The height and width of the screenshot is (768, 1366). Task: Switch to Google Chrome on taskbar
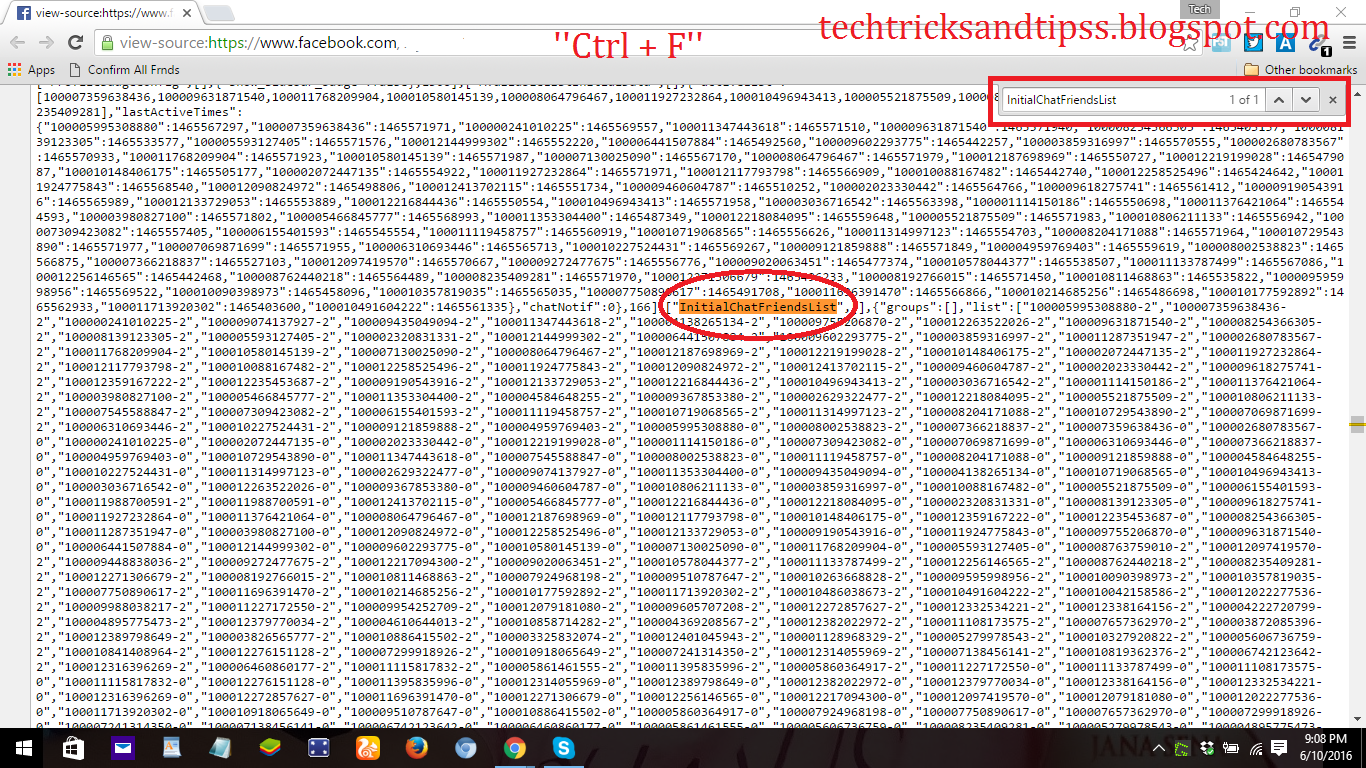point(514,747)
